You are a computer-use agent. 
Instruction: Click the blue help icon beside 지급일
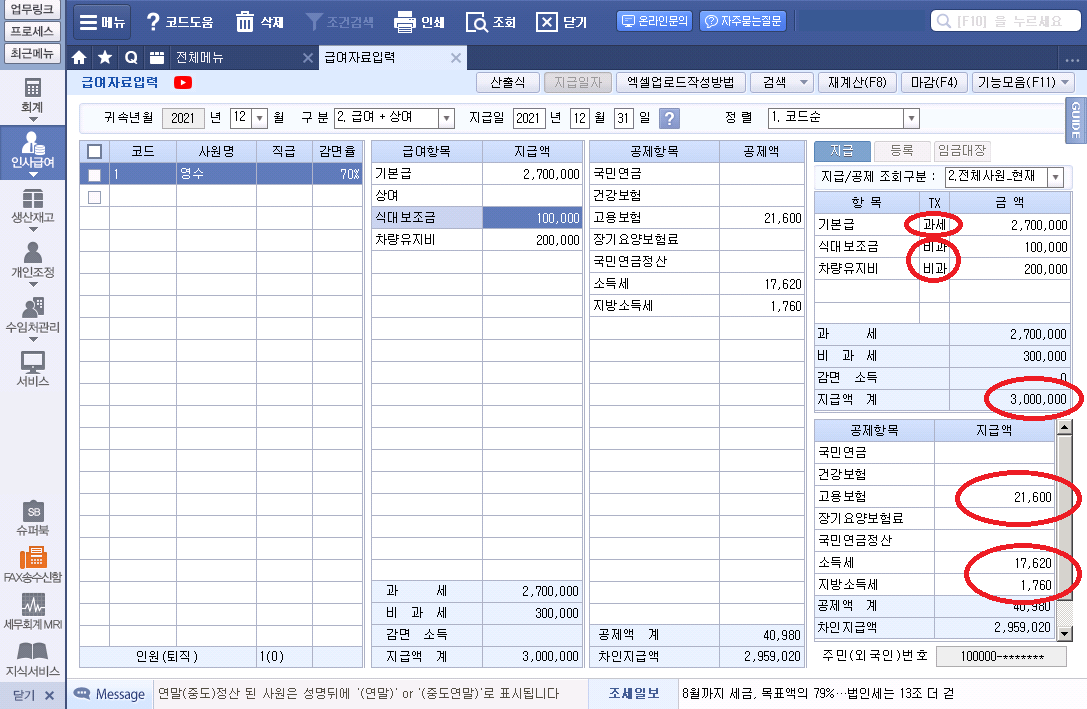tap(669, 119)
